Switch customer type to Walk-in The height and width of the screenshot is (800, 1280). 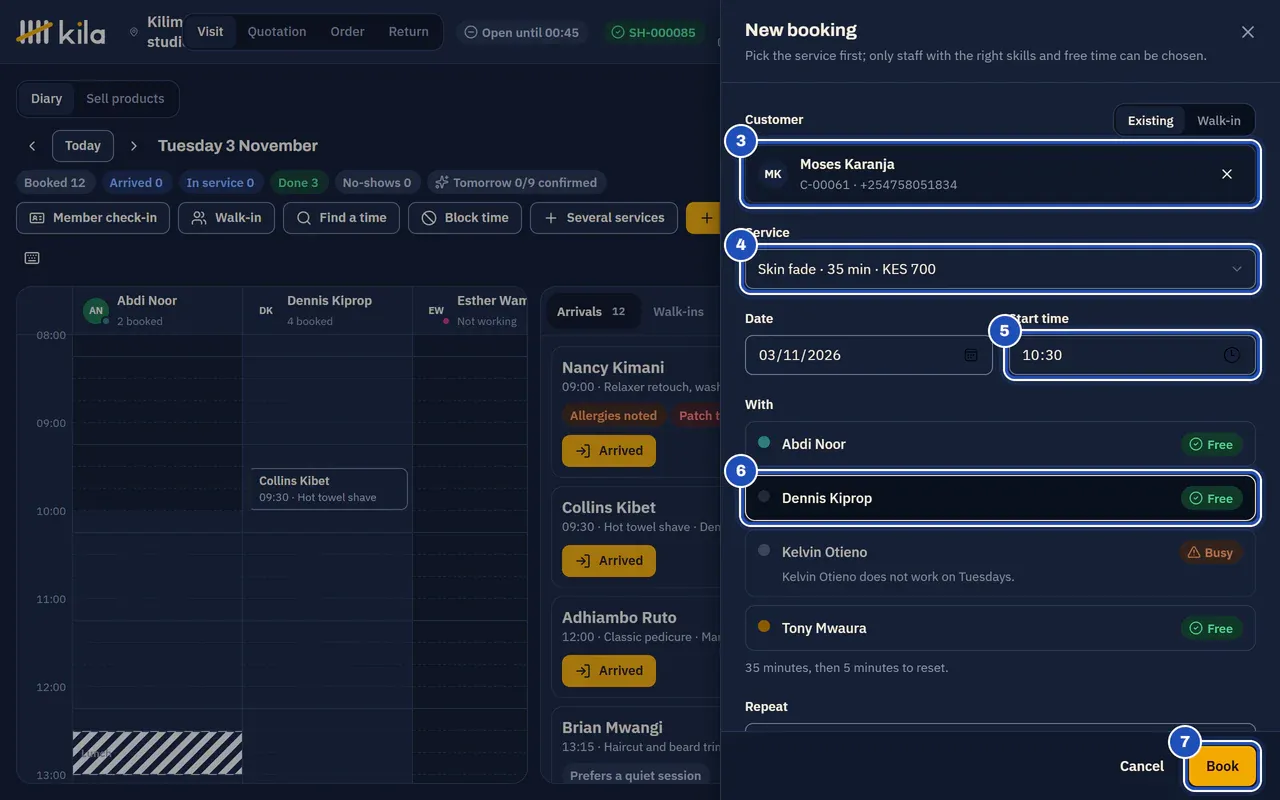coord(1218,120)
